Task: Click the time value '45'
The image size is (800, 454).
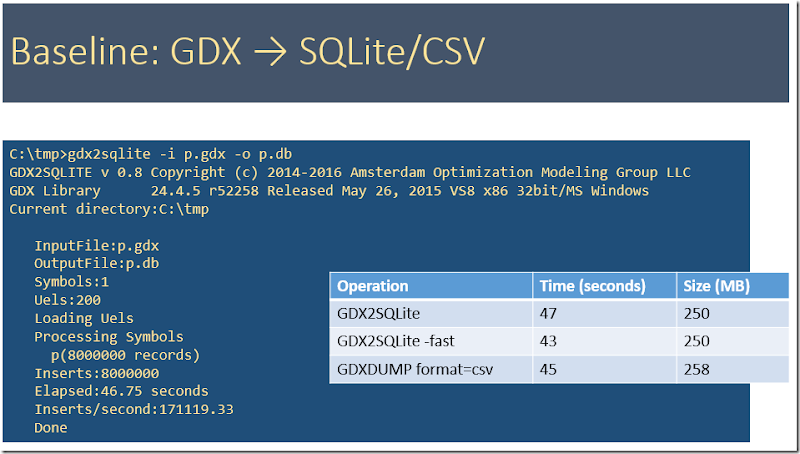Action: click(x=548, y=369)
